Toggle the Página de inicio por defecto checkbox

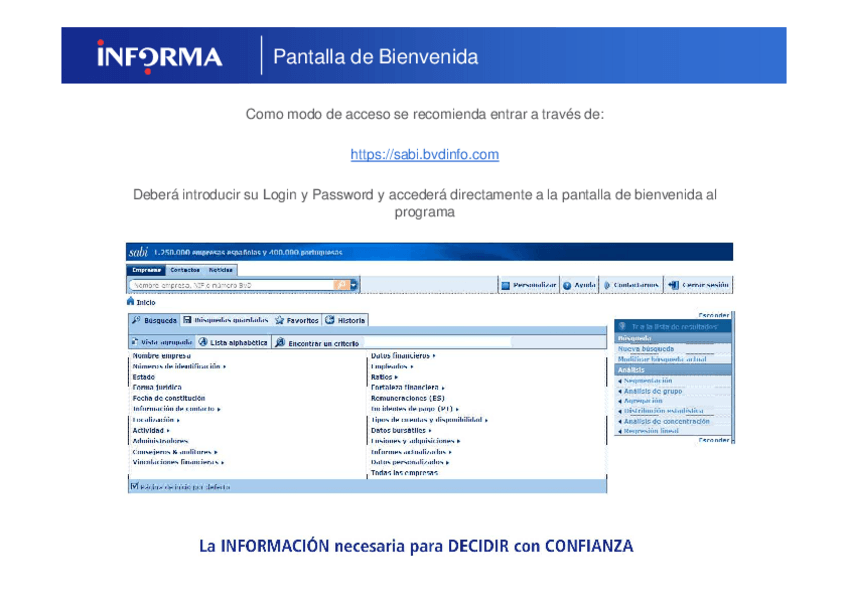coord(134,486)
